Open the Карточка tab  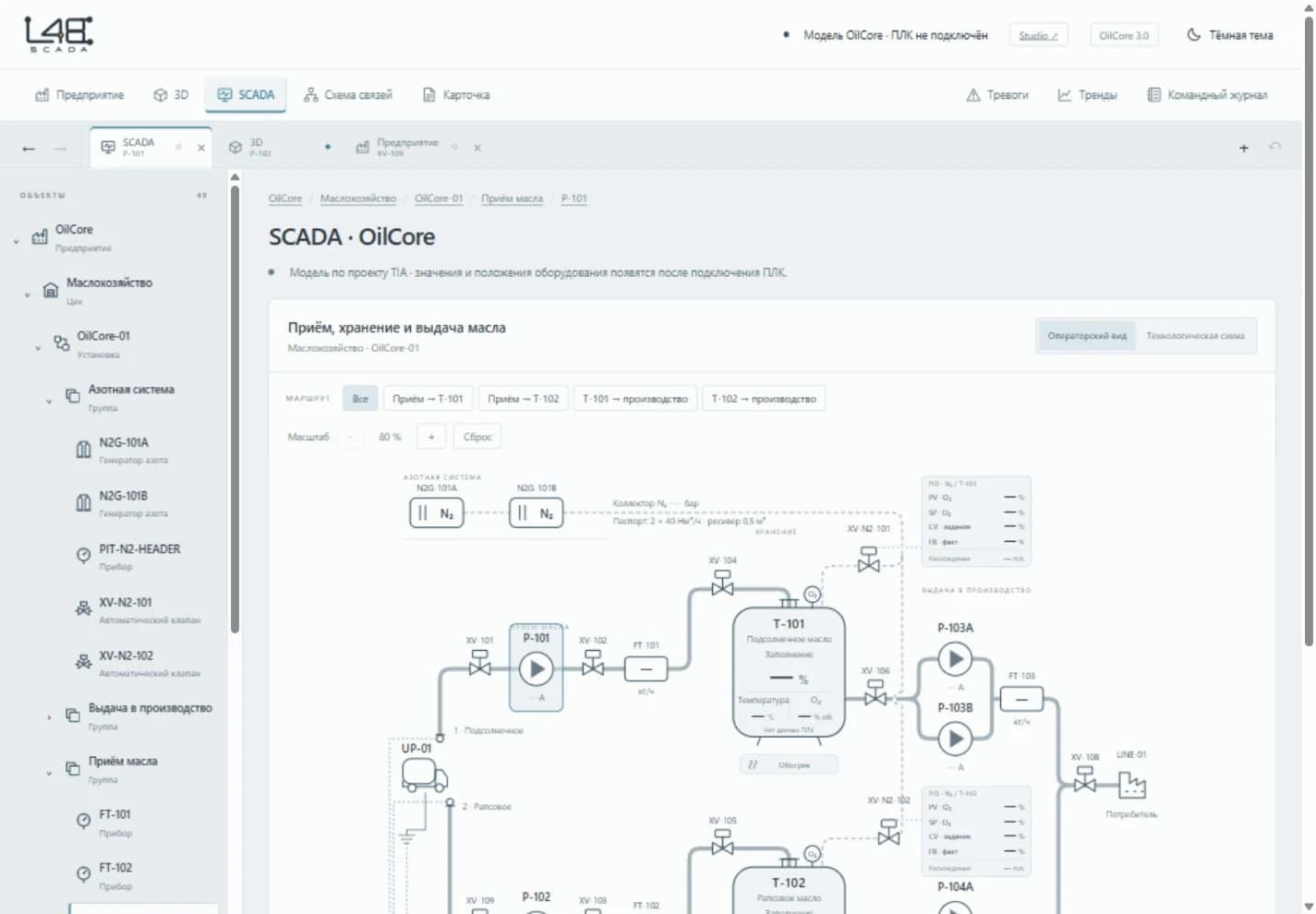click(456, 95)
